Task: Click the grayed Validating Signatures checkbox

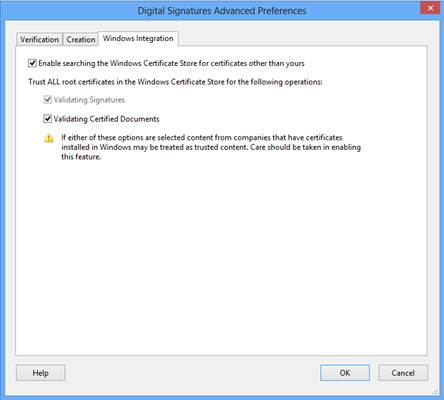Action: [x=48, y=100]
